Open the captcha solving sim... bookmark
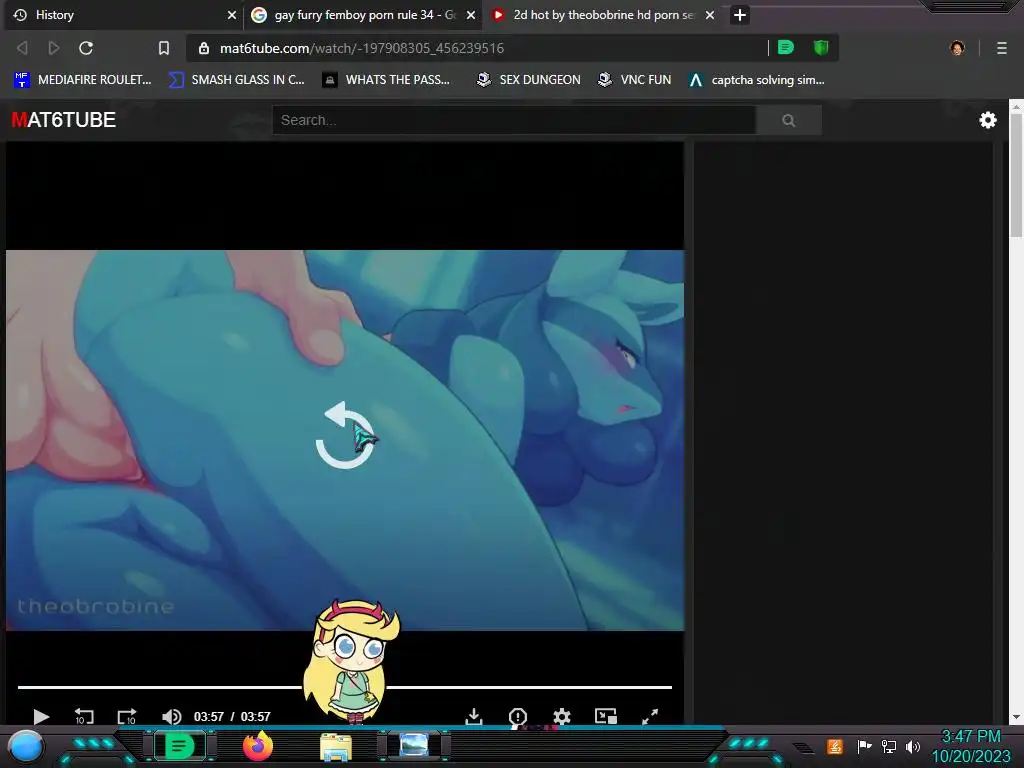Screen dimensions: 1024x768 (x=757, y=80)
